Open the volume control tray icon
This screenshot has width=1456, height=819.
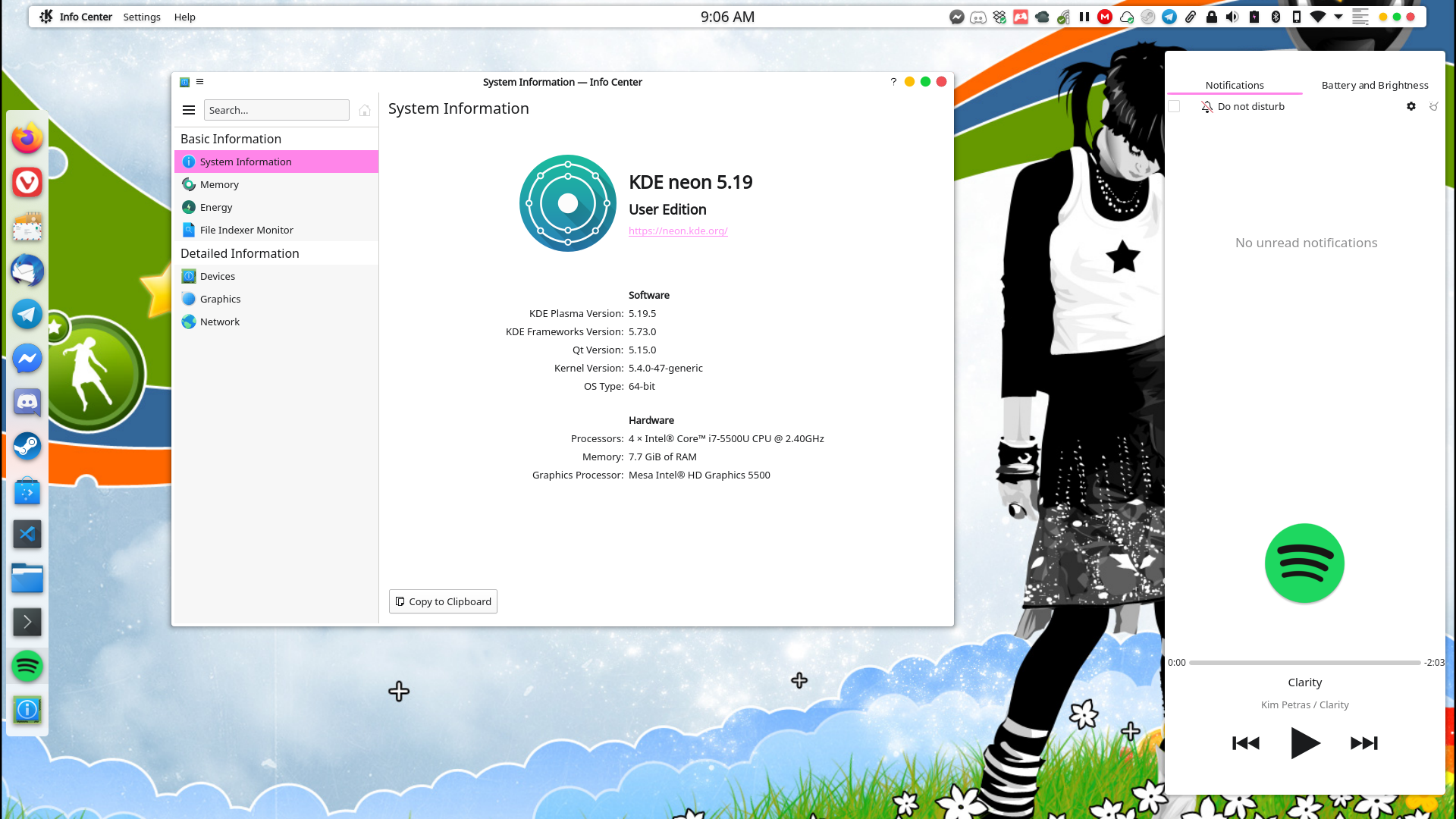[x=1232, y=17]
